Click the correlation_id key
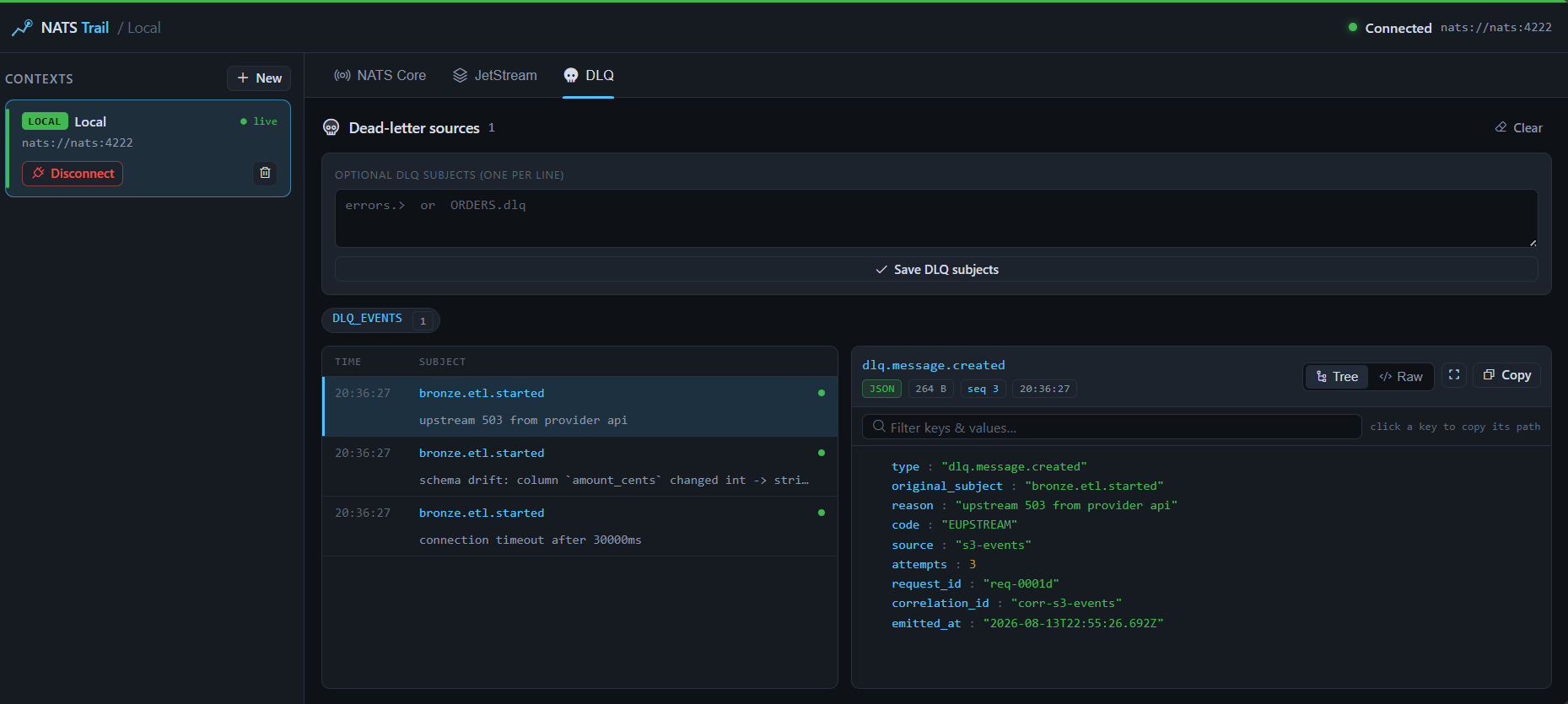Screen dimensions: 1568x704 point(940,604)
